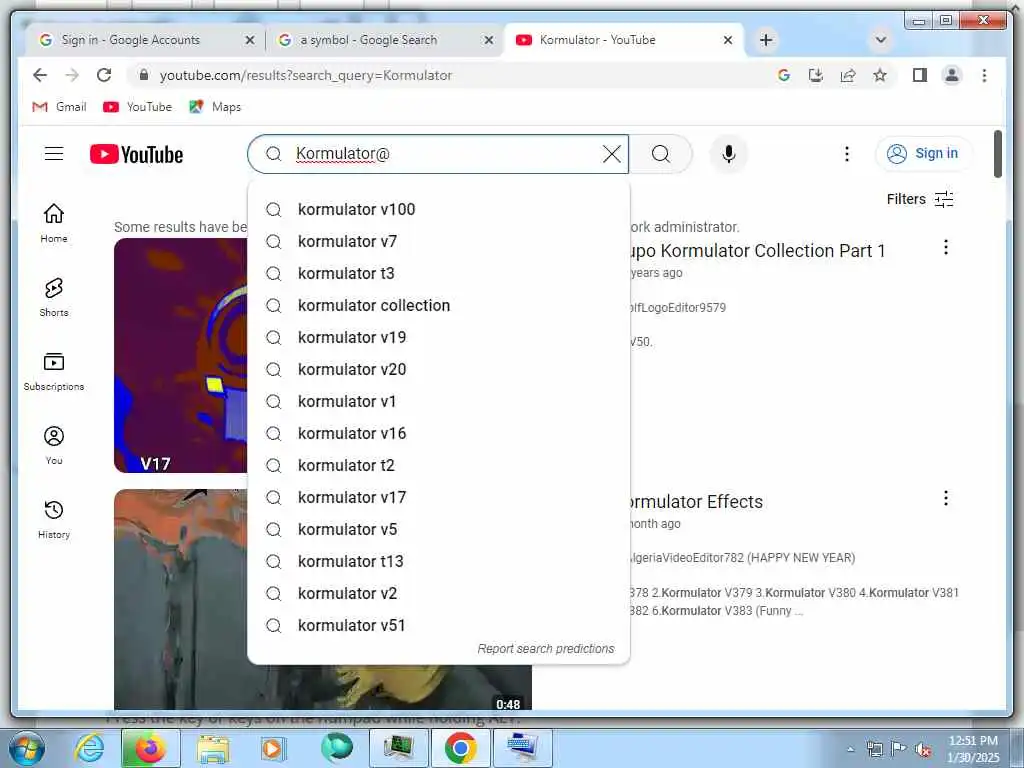Select suggestion kormulator v20
The height and width of the screenshot is (768, 1024).
coord(439,370)
